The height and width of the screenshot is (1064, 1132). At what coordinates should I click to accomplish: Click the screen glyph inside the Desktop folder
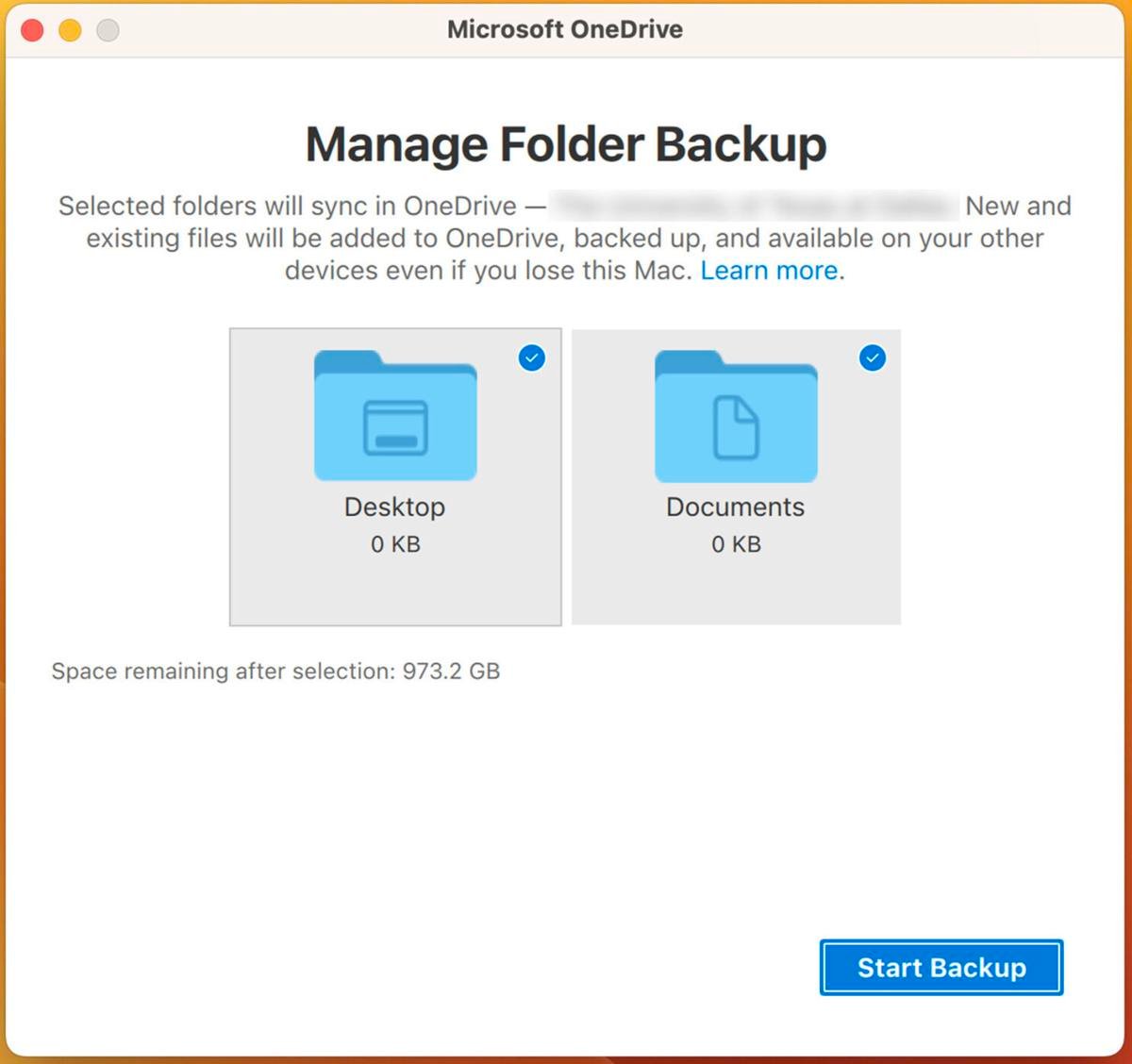point(394,429)
